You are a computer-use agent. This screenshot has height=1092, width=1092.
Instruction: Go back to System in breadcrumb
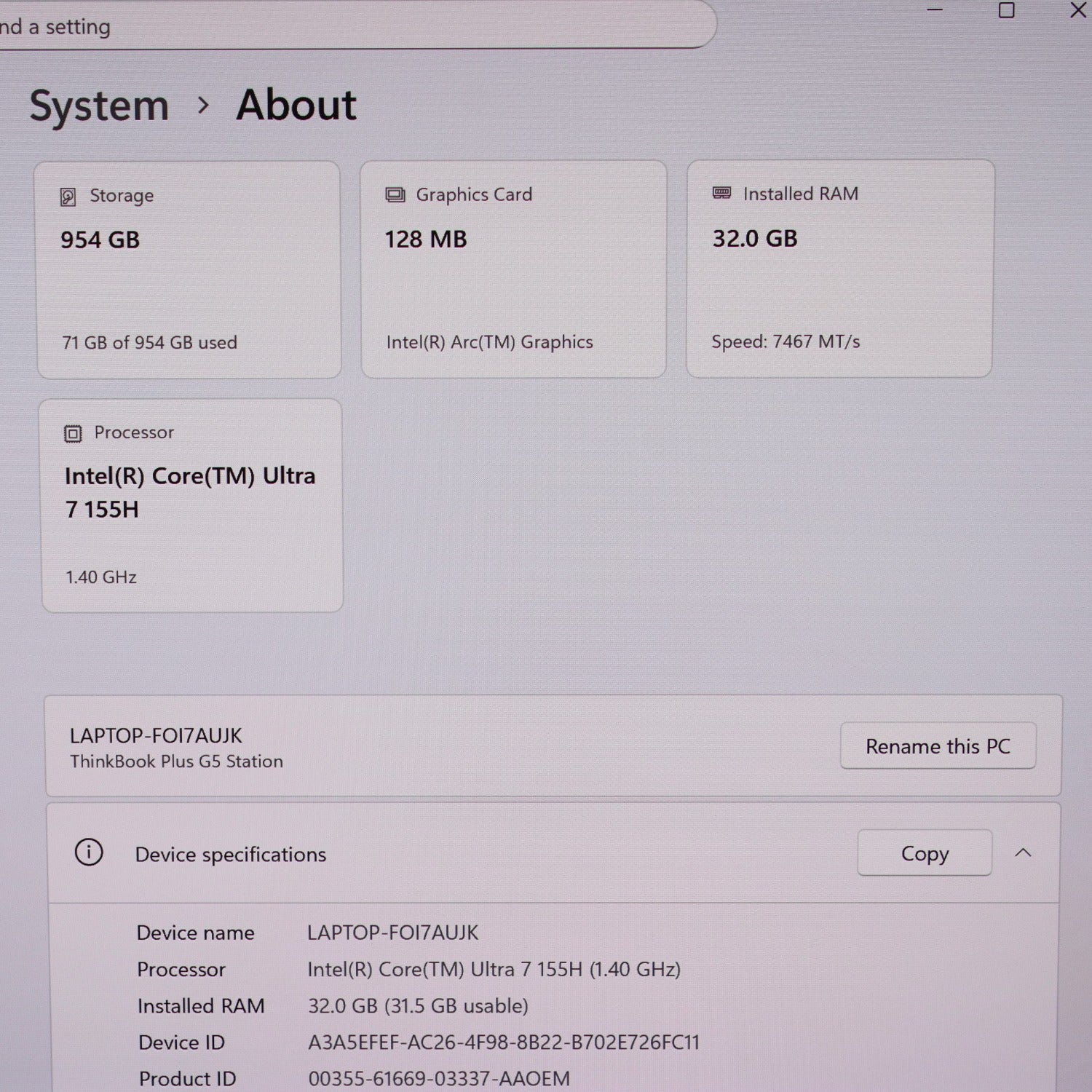point(99,106)
